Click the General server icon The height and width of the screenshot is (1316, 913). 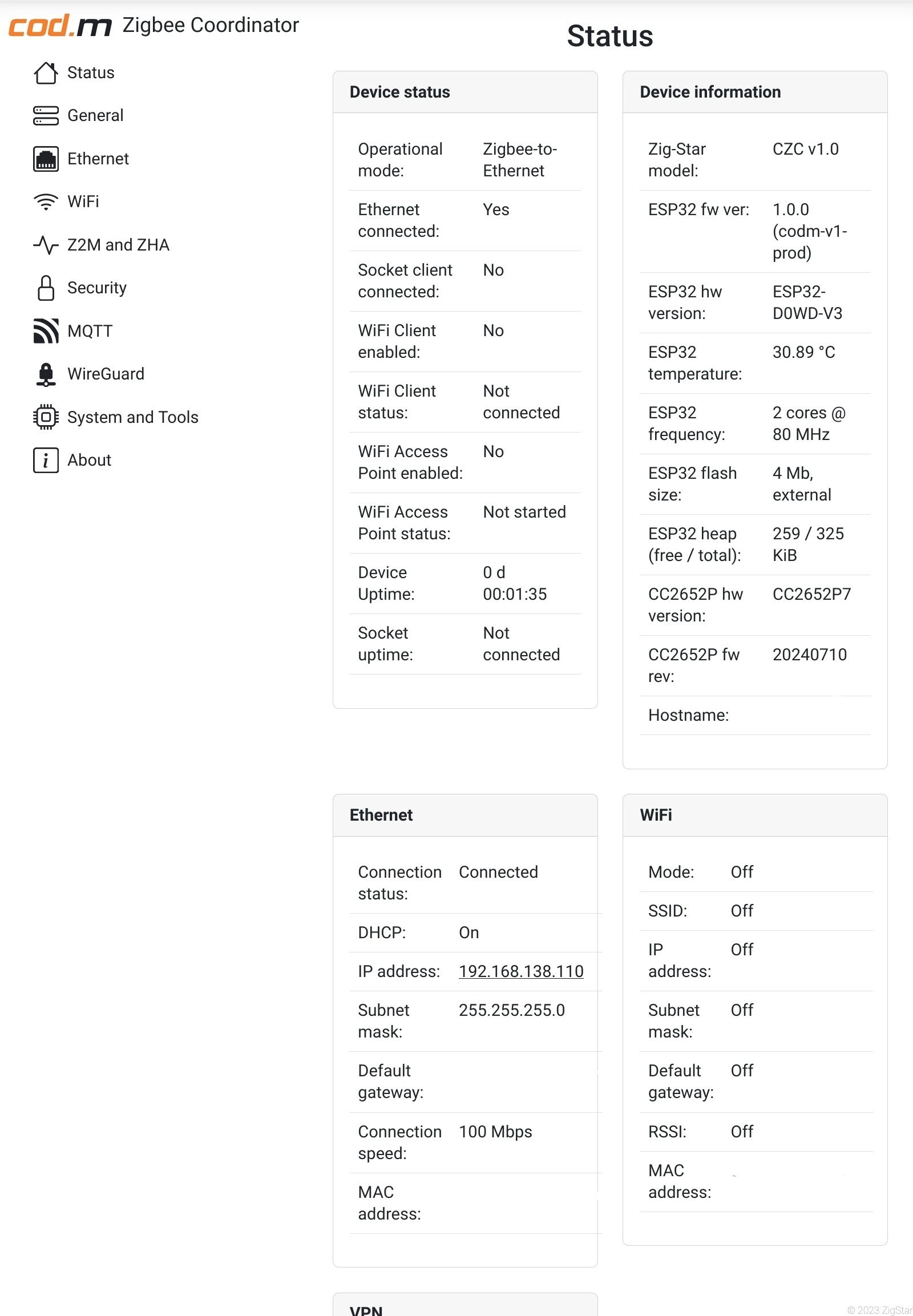click(x=46, y=116)
